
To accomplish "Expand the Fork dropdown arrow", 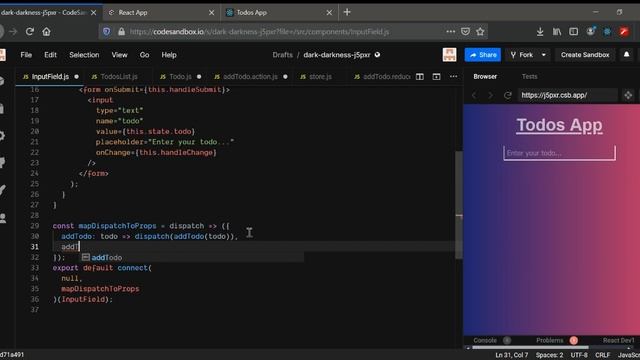I will [543, 55].
